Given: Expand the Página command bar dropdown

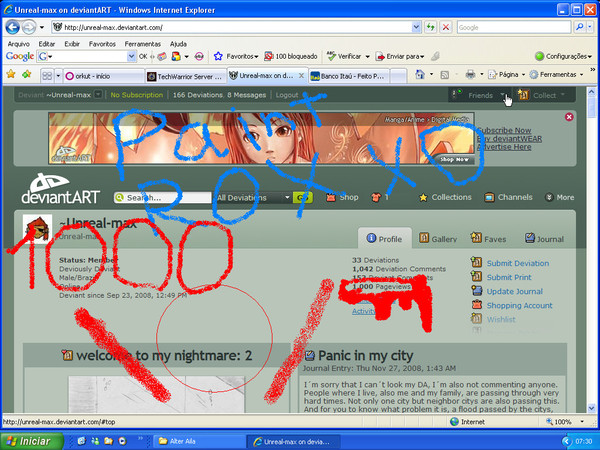Looking at the screenshot, I should [523, 75].
